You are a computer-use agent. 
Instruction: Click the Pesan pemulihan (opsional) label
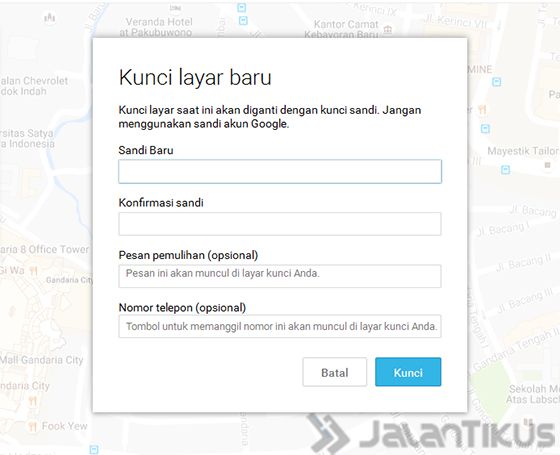click(188, 255)
